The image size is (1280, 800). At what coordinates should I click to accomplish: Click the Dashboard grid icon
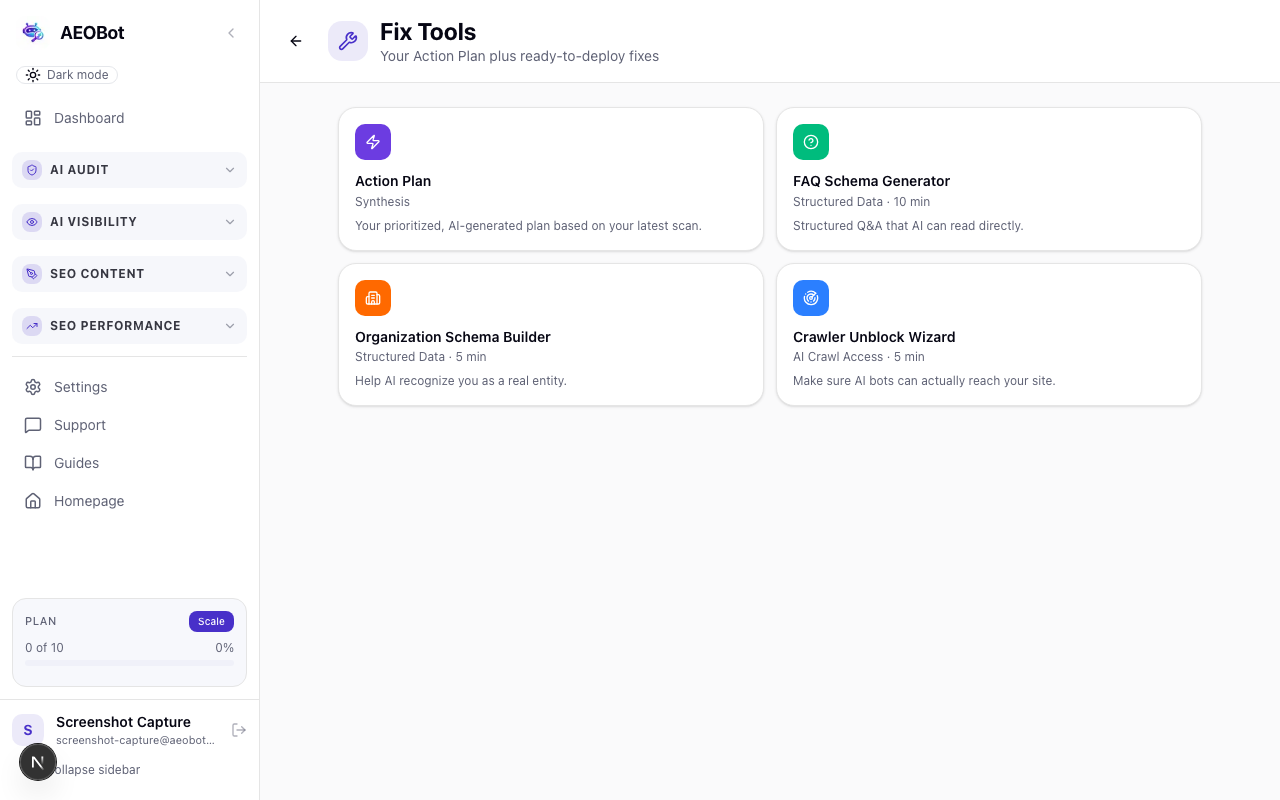pyautogui.click(x=33, y=118)
